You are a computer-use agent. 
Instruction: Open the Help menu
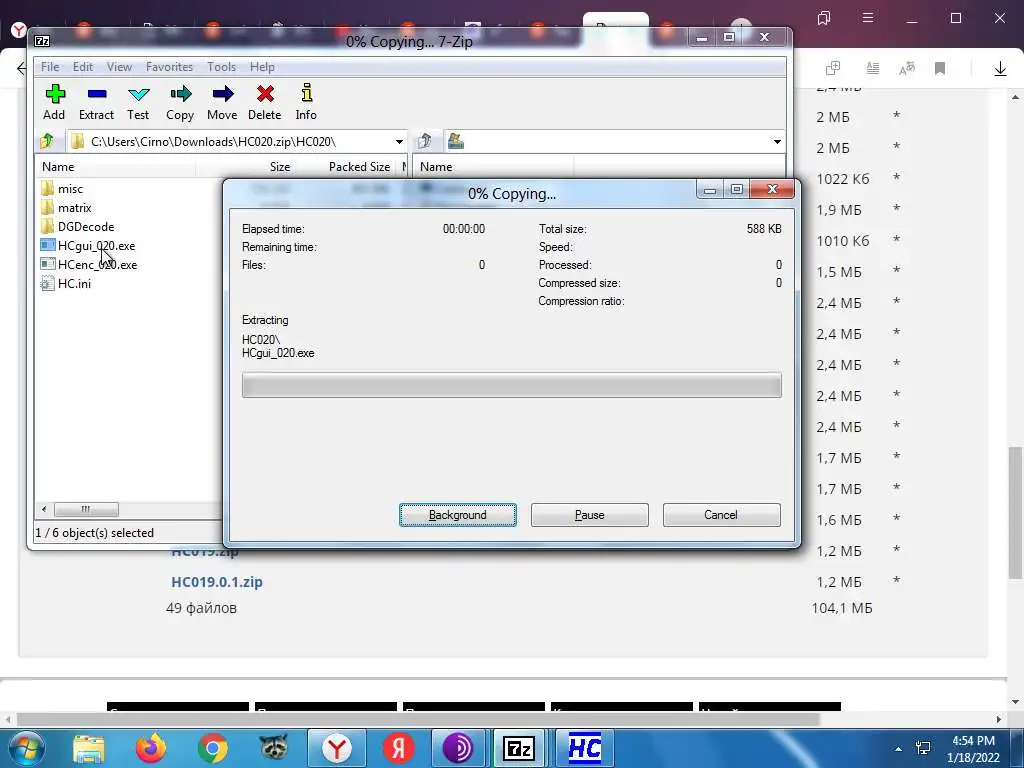[x=262, y=67]
